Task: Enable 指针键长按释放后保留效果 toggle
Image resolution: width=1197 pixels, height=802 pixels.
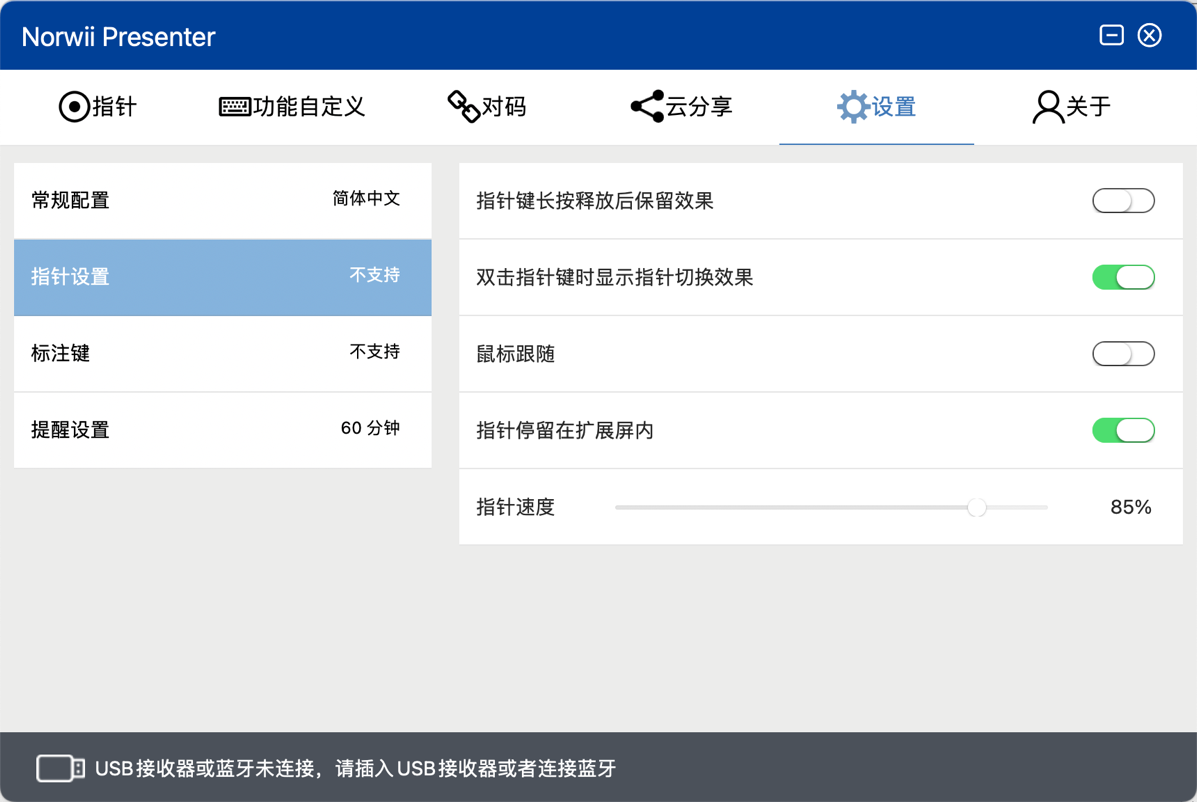Action: (x=1123, y=201)
